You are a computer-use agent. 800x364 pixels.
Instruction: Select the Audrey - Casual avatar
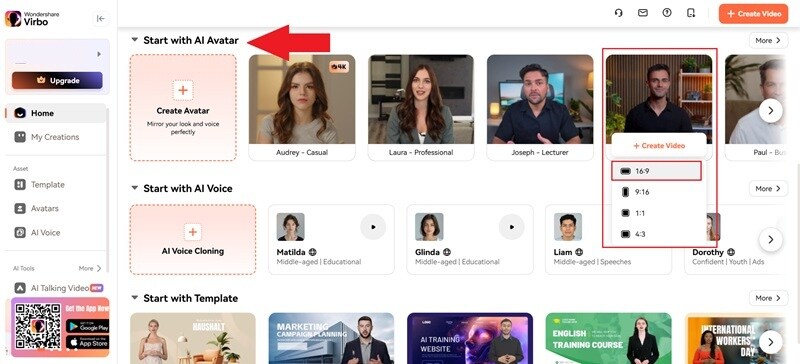(x=302, y=108)
